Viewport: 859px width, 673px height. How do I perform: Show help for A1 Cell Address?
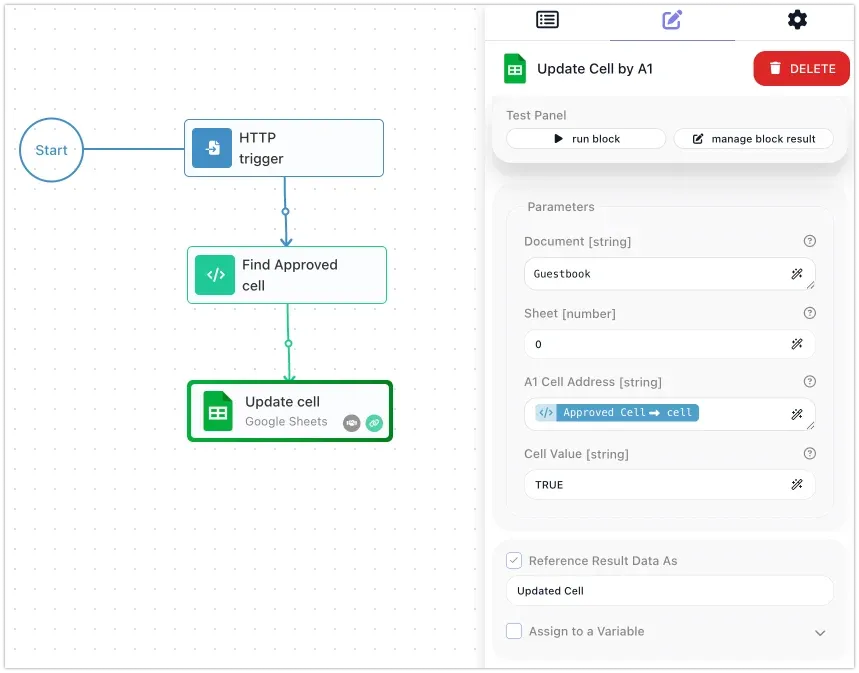click(809, 381)
